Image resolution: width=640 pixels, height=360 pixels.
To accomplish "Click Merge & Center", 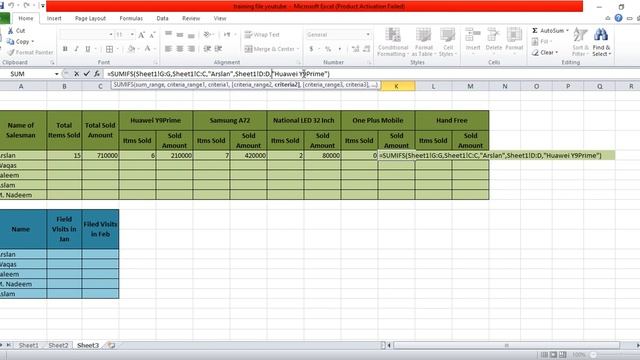I will coord(269,49).
